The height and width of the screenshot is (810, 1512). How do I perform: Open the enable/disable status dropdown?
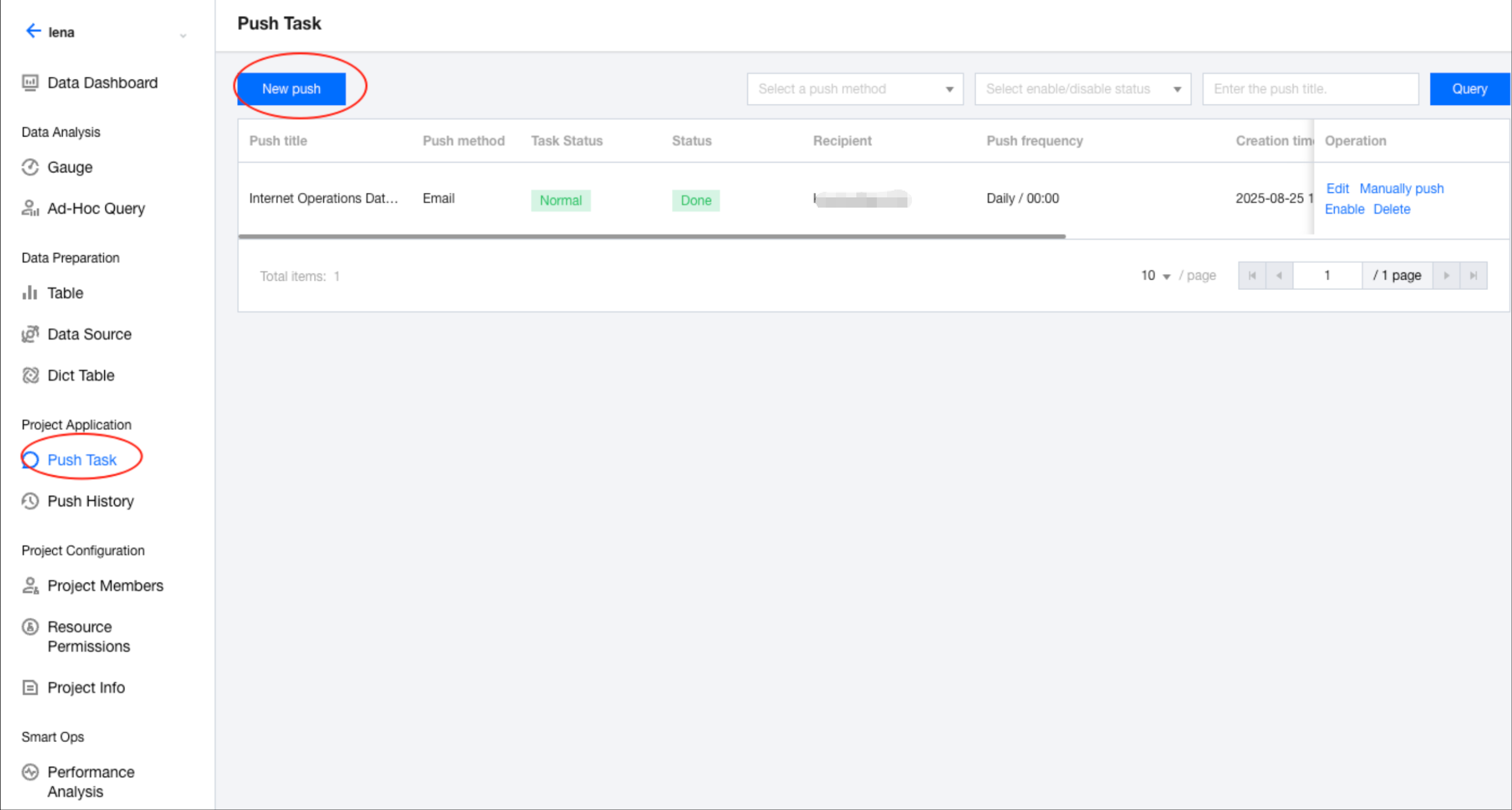pyautogui.click(x=1082, y=89)
